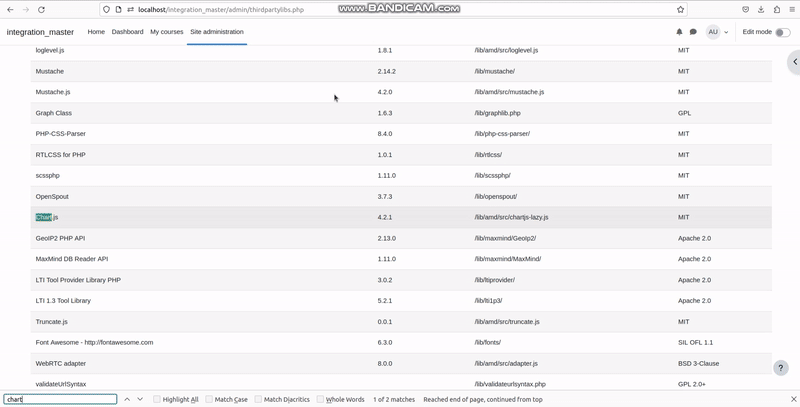800x407 pixels.
Task: Click the Chart.js row name
Action: (47, 217)
